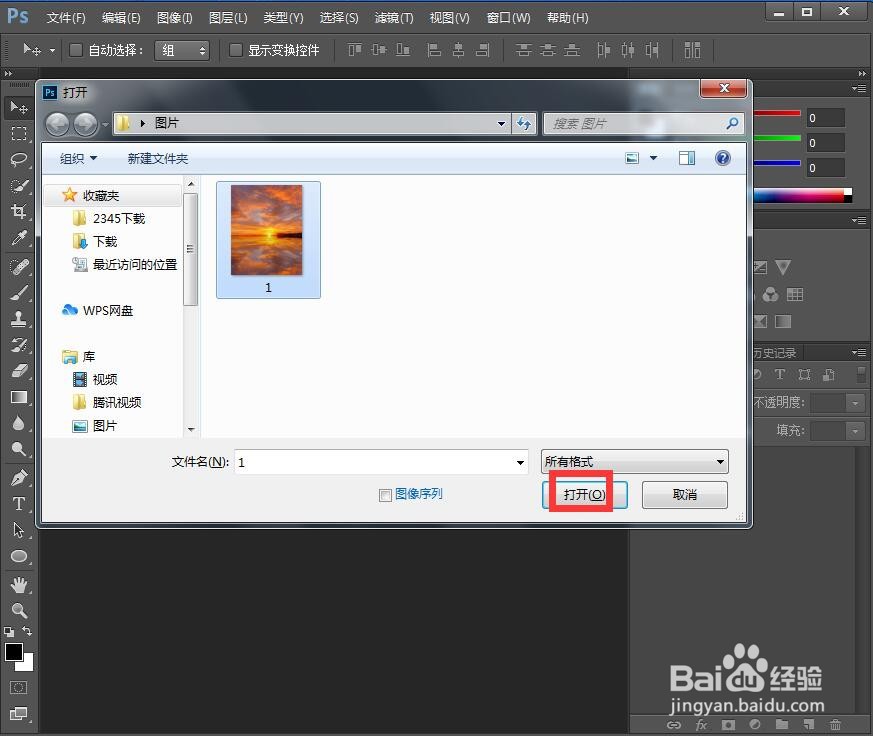Click the 新建文件夹 button
This screenshot has height=736, width=873.
[158, 159]
